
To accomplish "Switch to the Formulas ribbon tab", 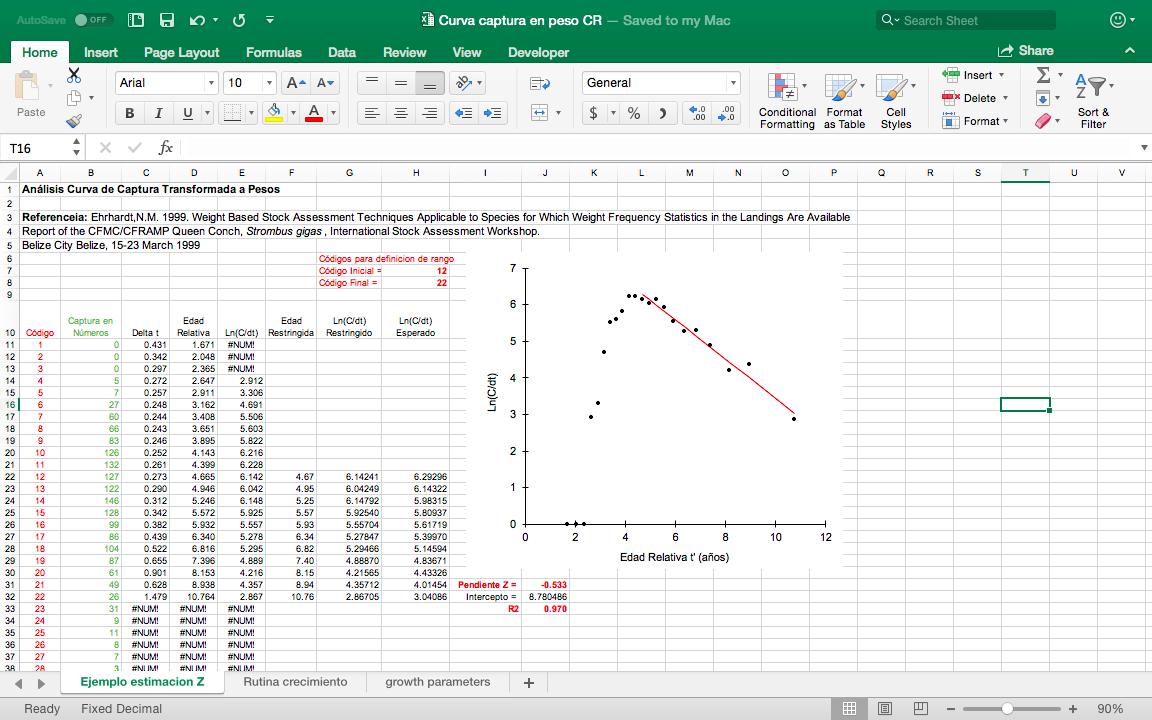I will [273, 52].
